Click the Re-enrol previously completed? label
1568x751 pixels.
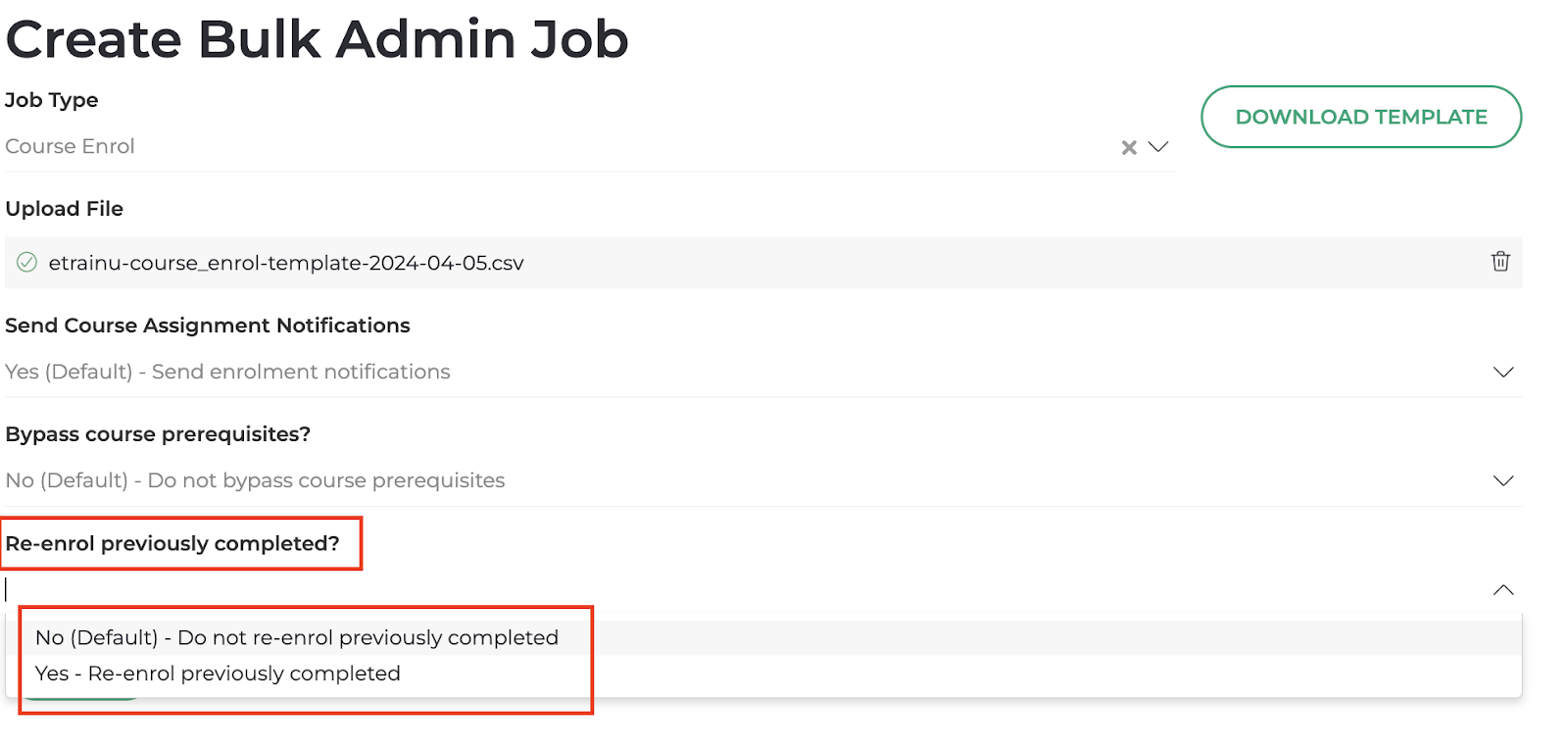(x=172, y=544)
